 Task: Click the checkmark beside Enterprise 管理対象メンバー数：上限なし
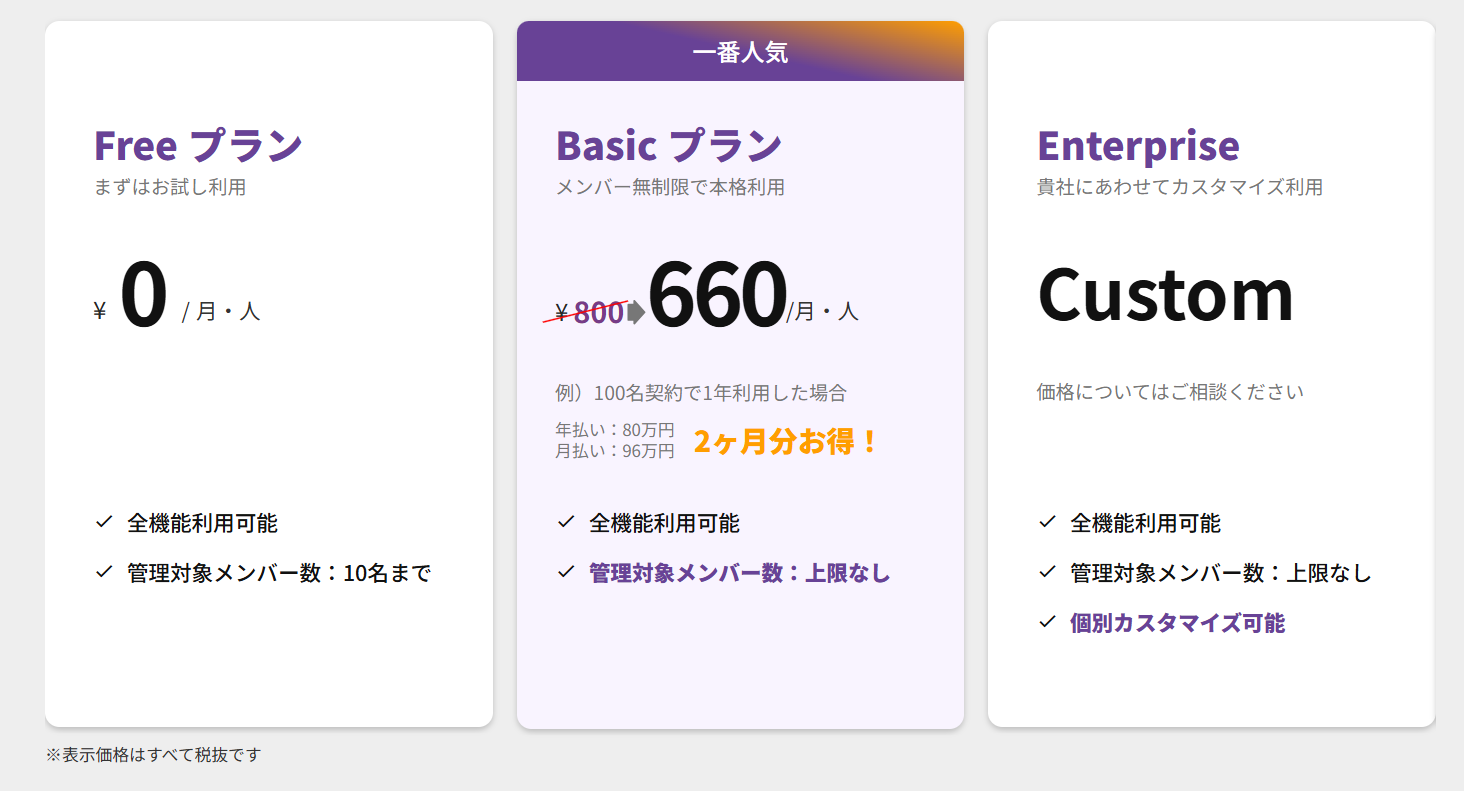point(1047,572)
